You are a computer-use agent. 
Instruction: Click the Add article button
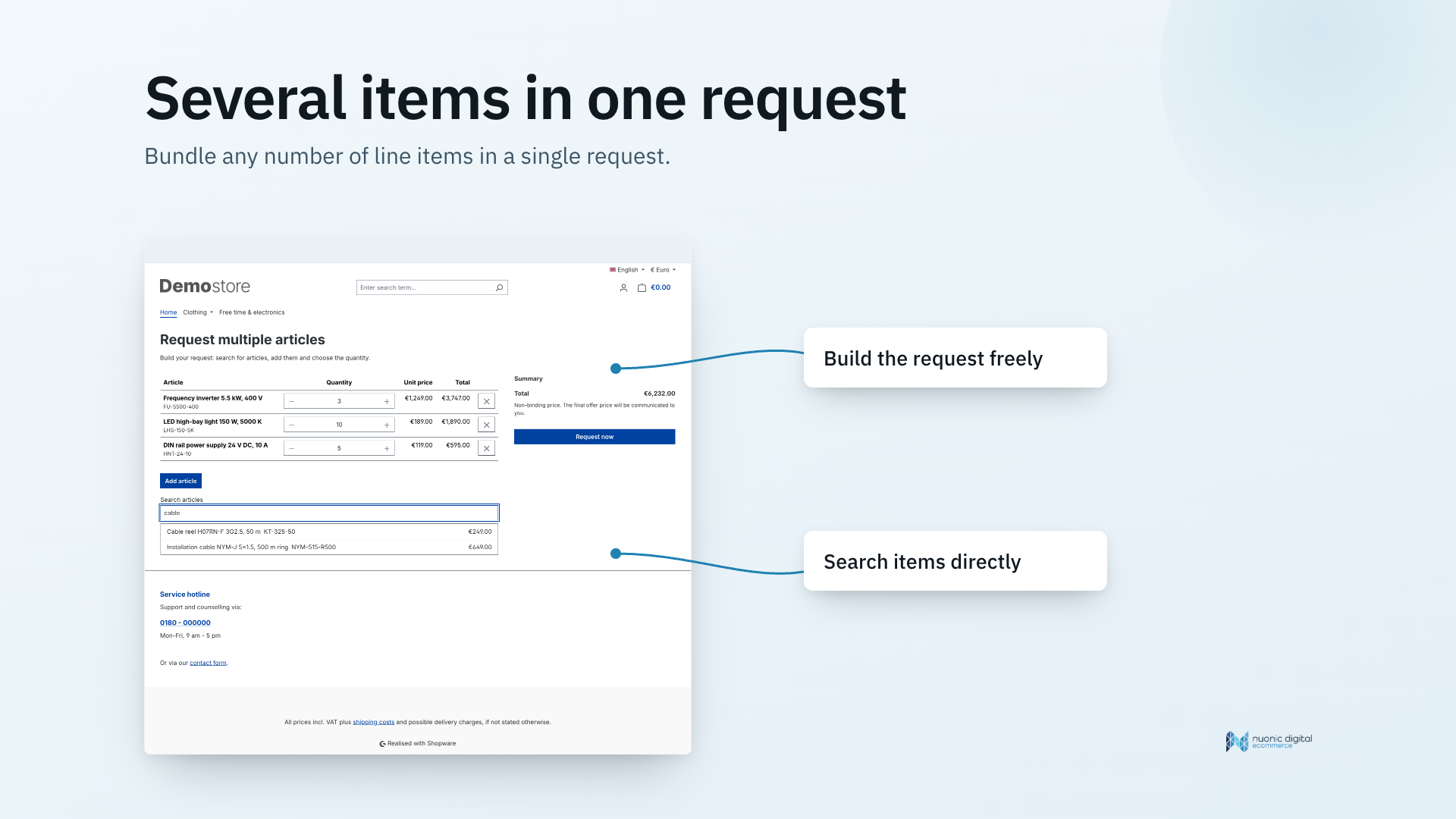click(x=180, y=481)
